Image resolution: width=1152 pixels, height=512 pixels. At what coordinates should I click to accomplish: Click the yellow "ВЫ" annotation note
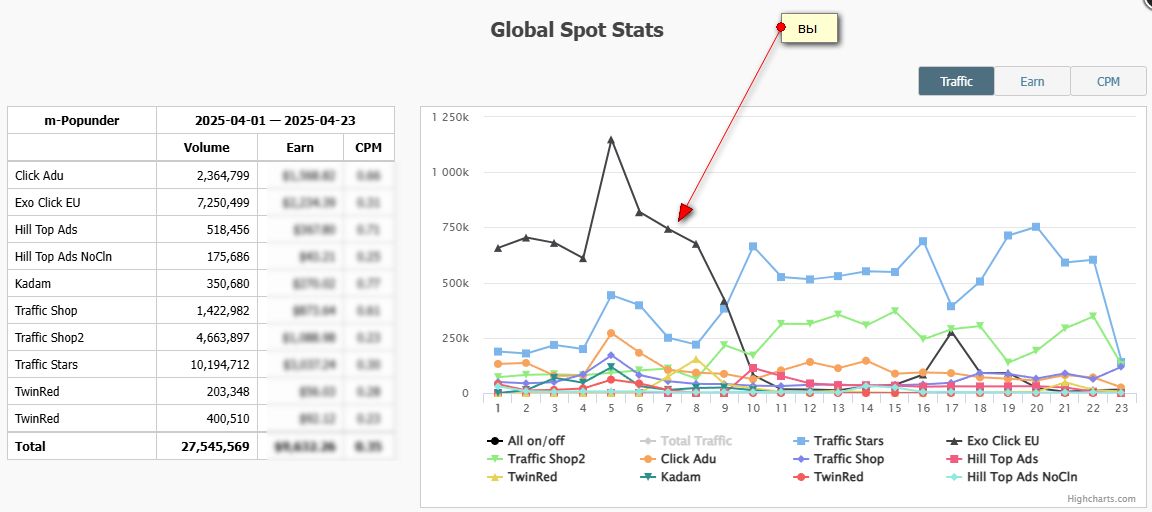pos(807,30)
